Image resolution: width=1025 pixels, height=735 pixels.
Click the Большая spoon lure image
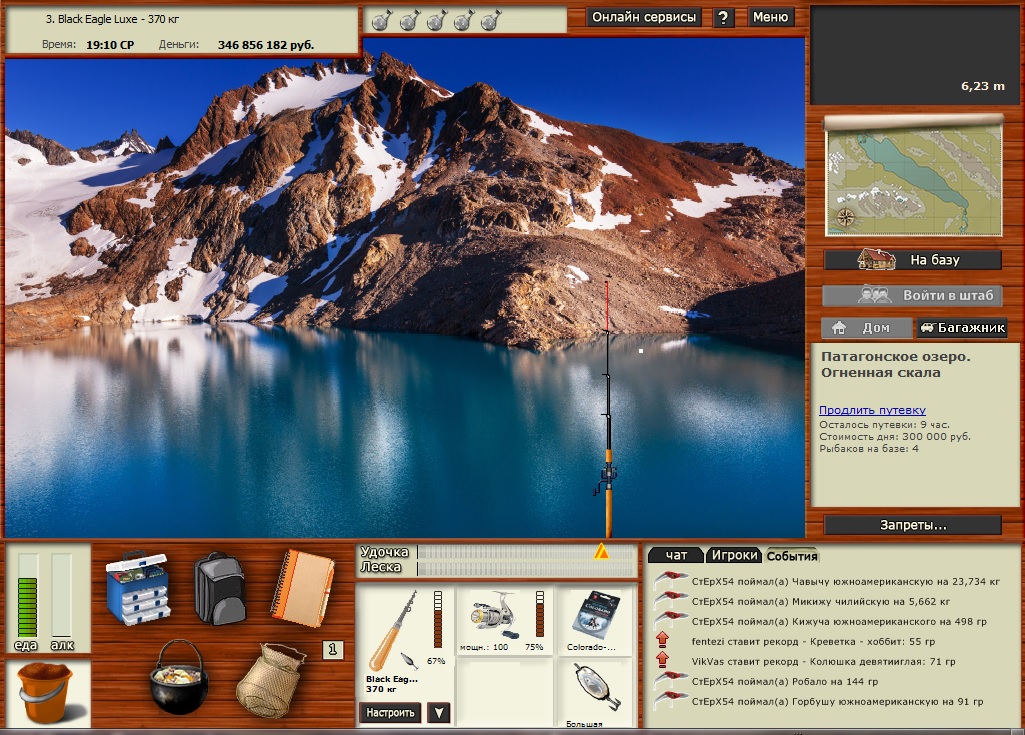click(x=596, y=687)
